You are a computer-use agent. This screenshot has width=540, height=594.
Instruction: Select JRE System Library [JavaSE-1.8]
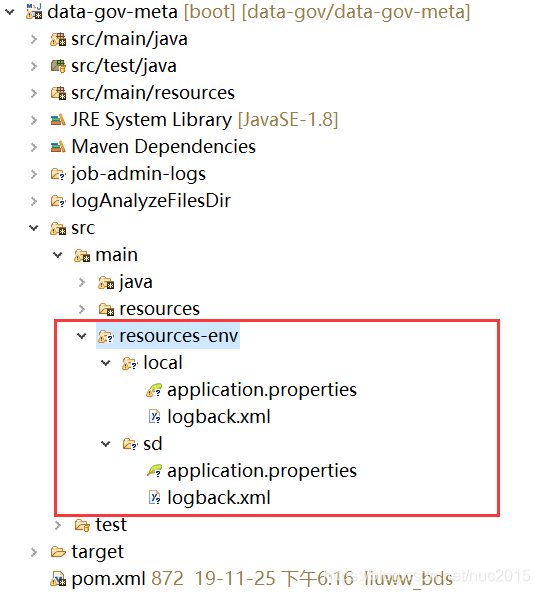pos(205,120)
